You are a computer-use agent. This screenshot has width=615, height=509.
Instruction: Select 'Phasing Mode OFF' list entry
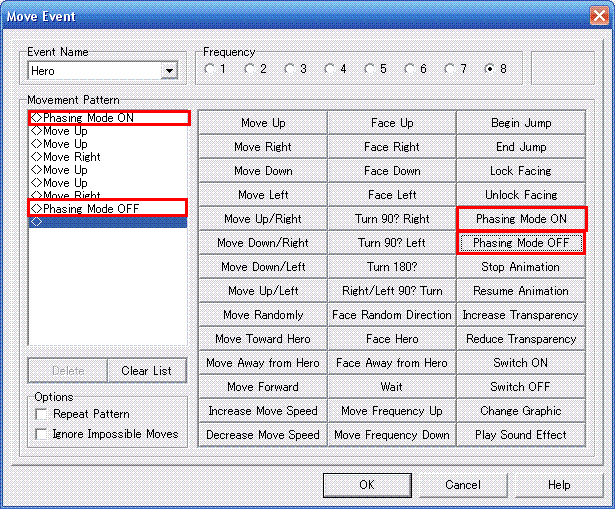[x=91, y=209]
